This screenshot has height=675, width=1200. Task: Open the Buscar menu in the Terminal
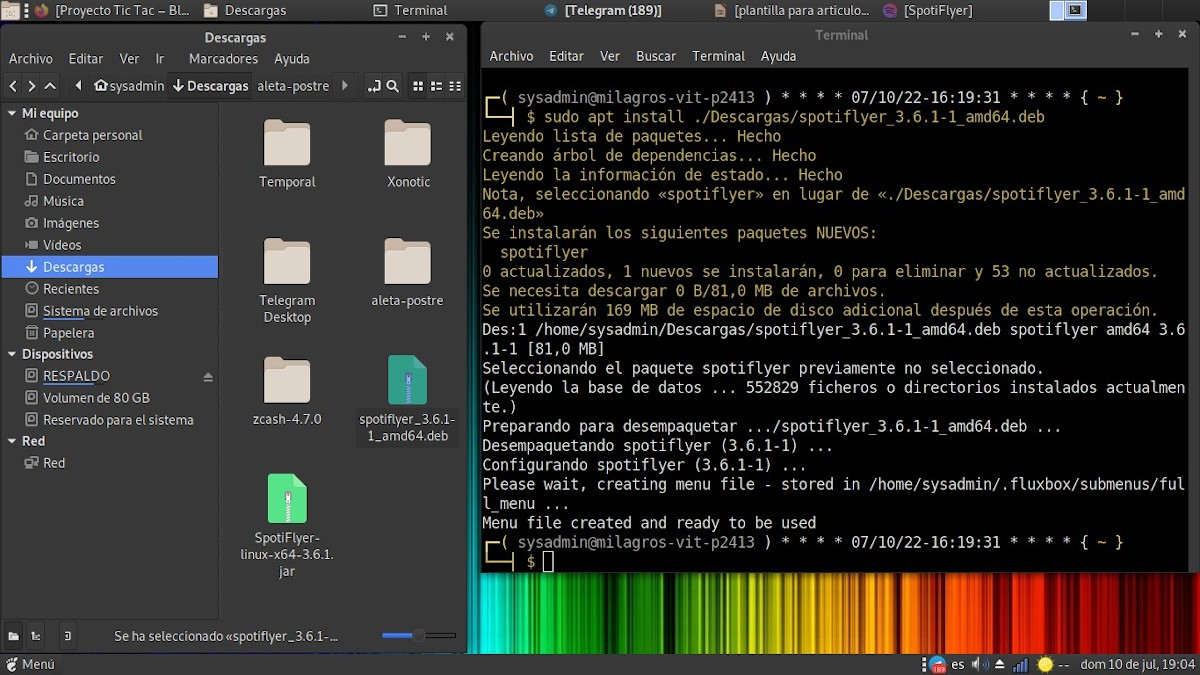[656, 56]
